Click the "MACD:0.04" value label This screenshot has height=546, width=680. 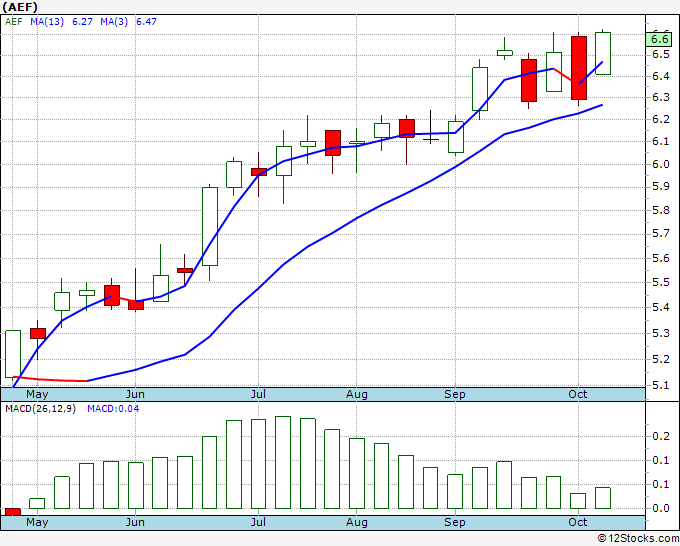tap(113, 409)
